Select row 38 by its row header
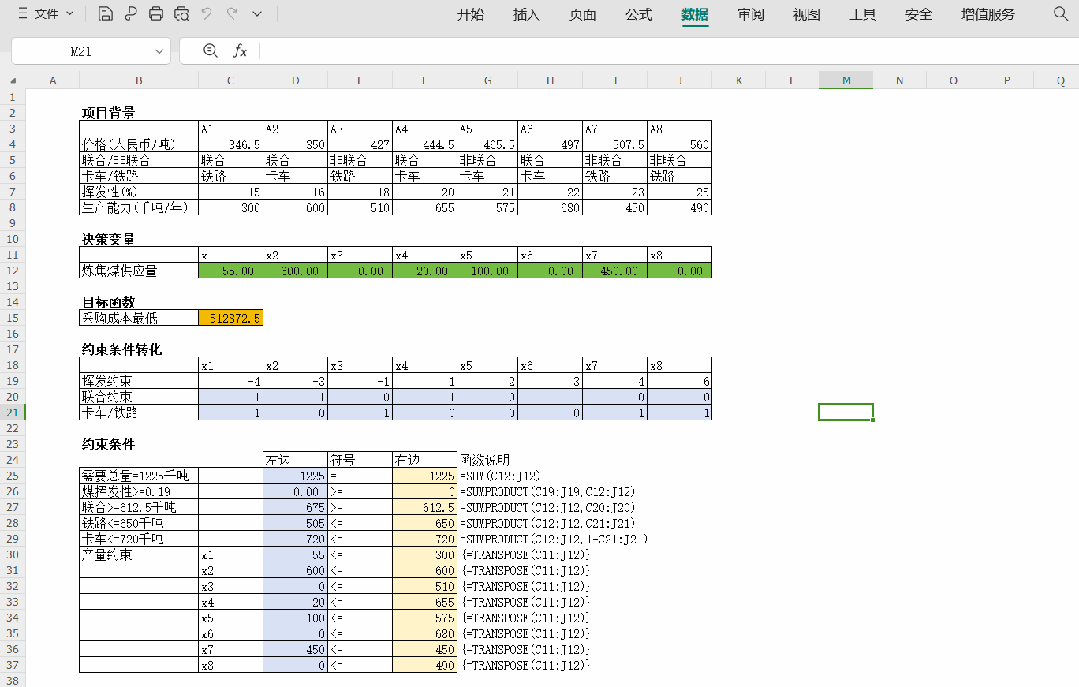This screenshot has width=1079, height=687. point(12,680)
